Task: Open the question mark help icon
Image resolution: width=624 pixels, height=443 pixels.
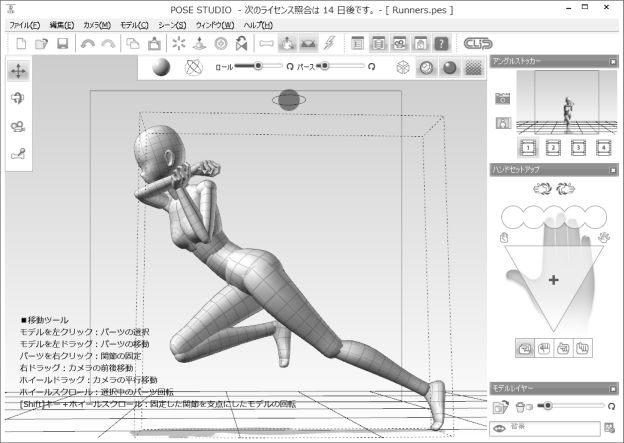Action: [x=441, y=43]
